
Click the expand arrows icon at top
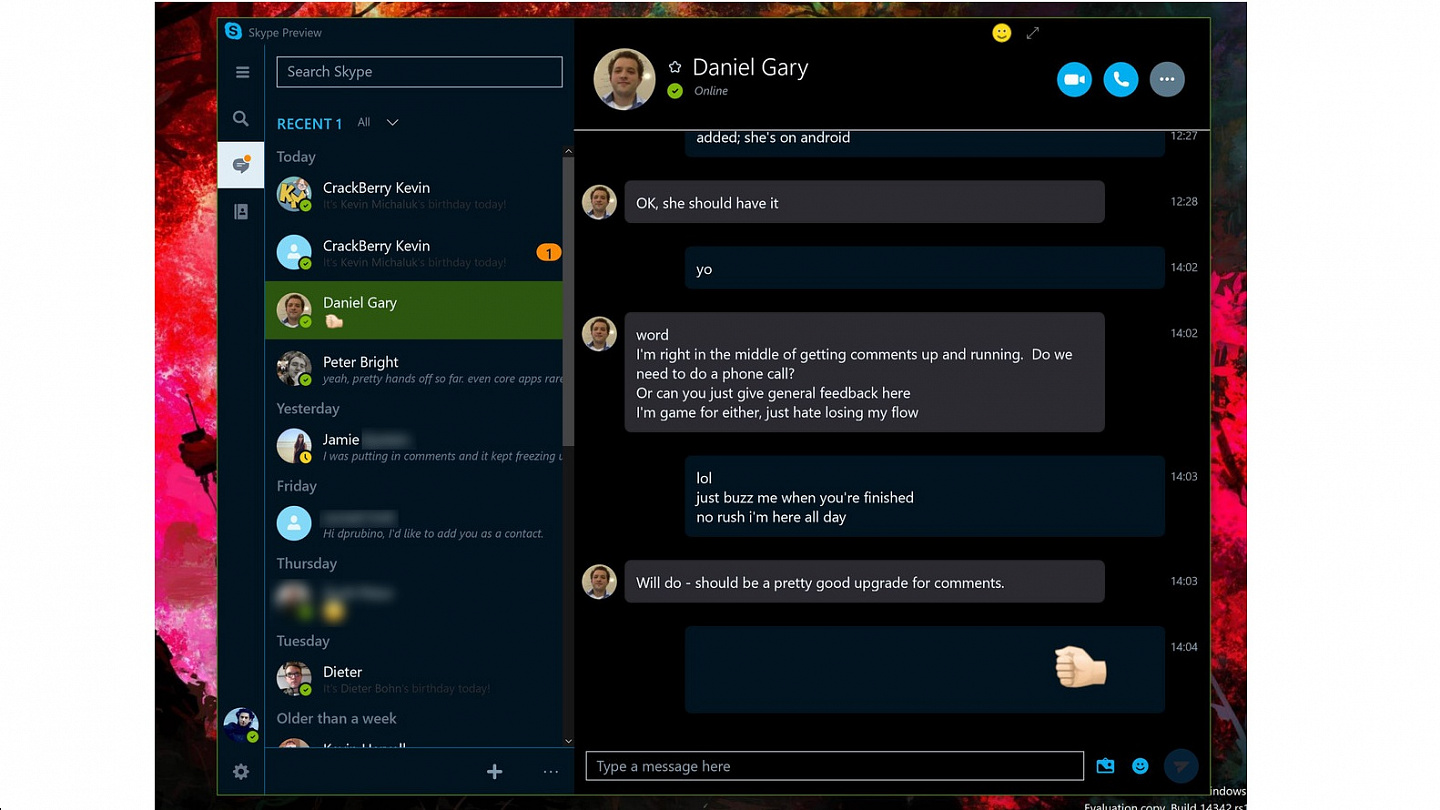point(1033,33)
